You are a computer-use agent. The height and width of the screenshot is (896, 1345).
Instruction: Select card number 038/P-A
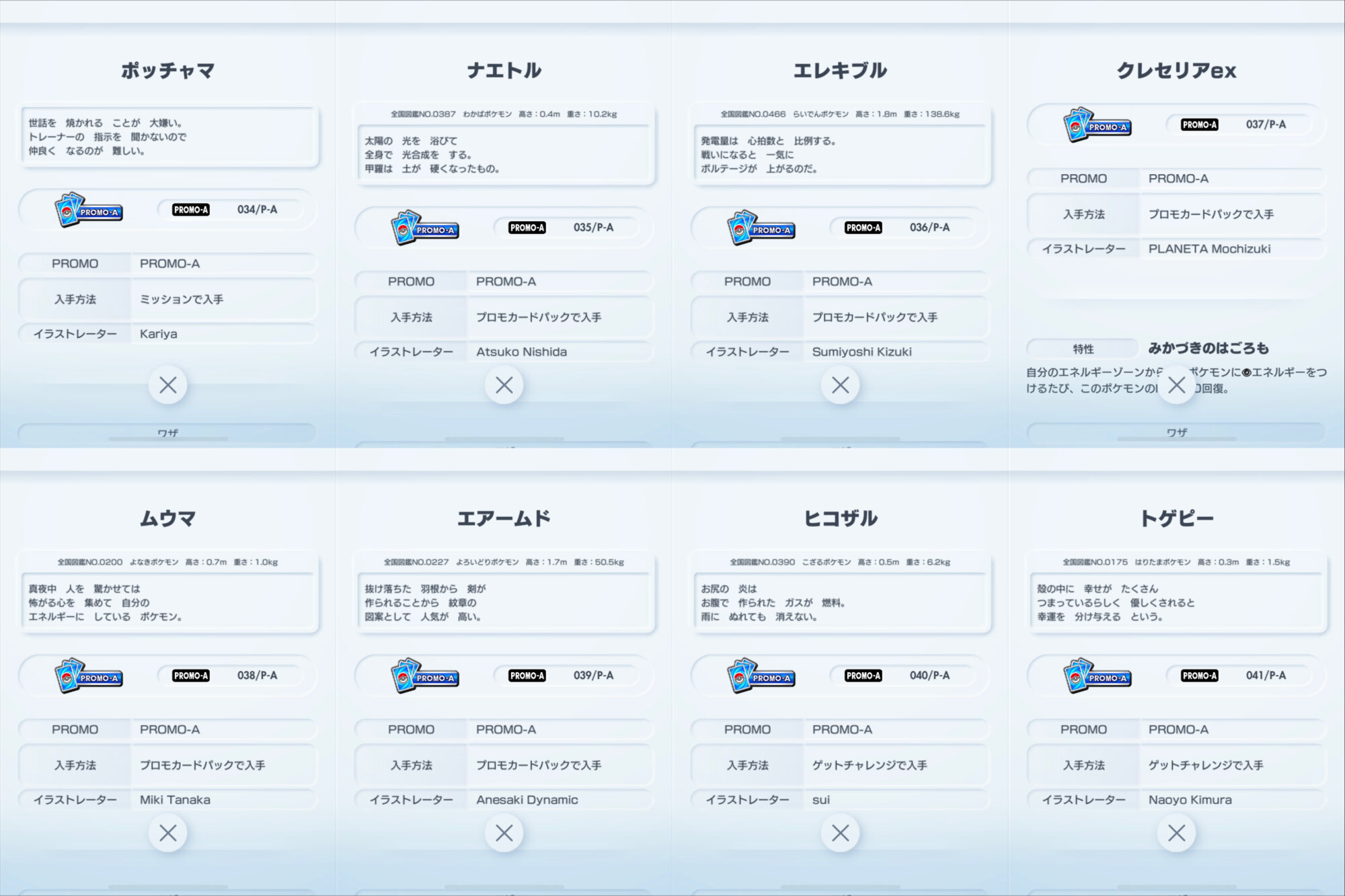tap(257, 676)
